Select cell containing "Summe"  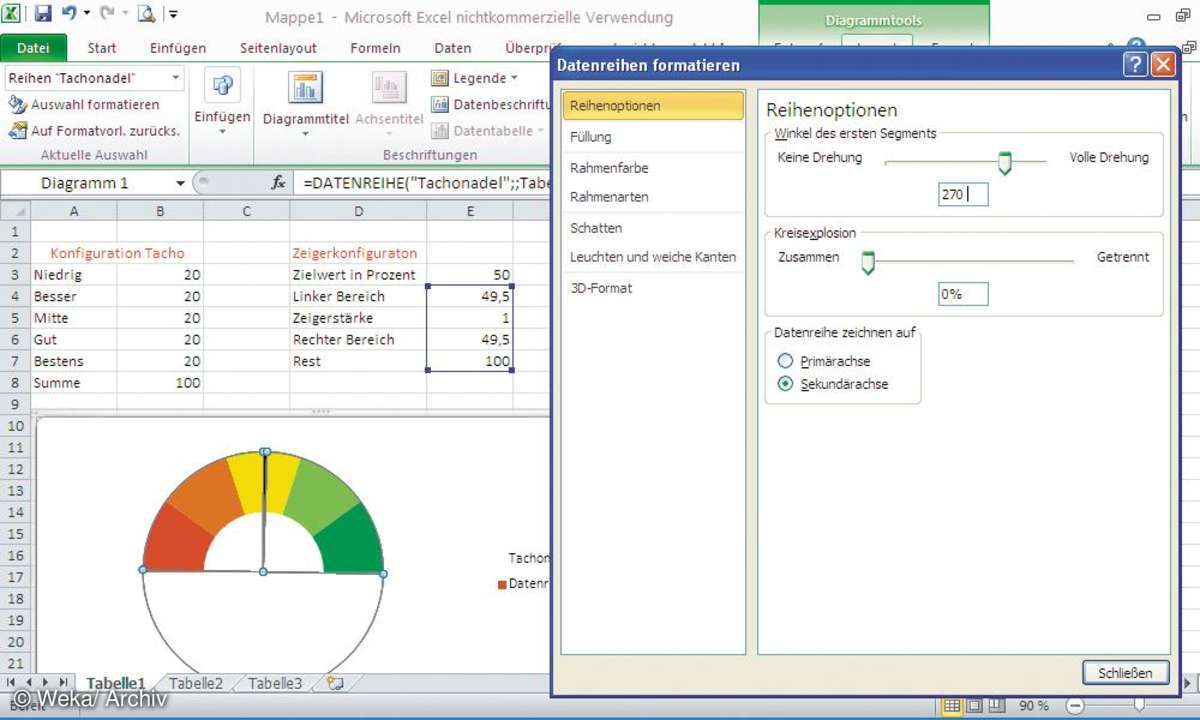[74, 383]
